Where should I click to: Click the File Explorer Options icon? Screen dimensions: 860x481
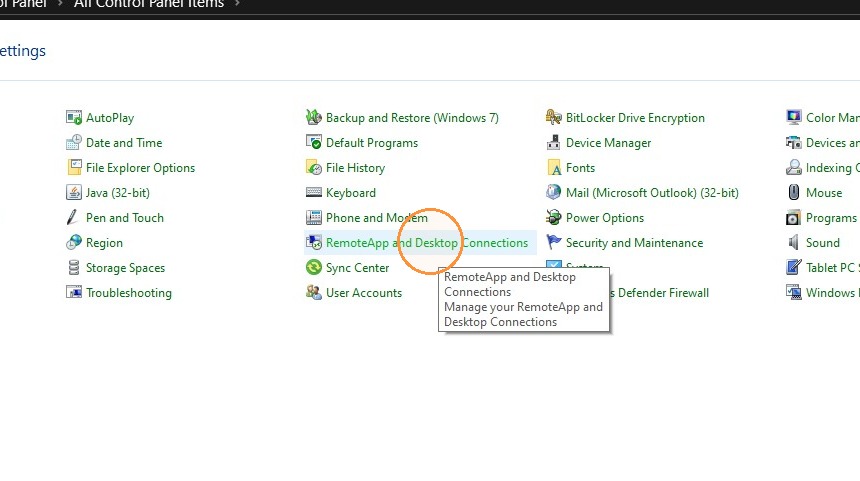73,167
